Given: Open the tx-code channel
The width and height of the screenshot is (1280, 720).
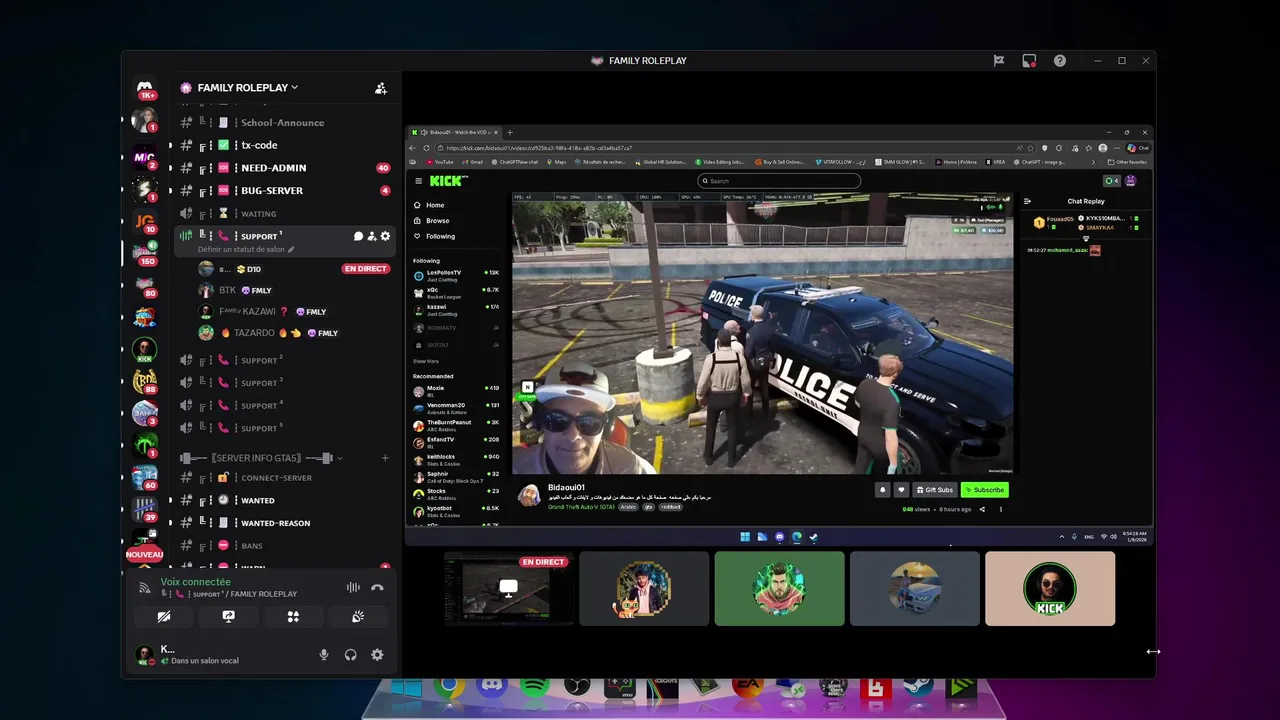Looking at the screenshot, I should tap(283, 145).
